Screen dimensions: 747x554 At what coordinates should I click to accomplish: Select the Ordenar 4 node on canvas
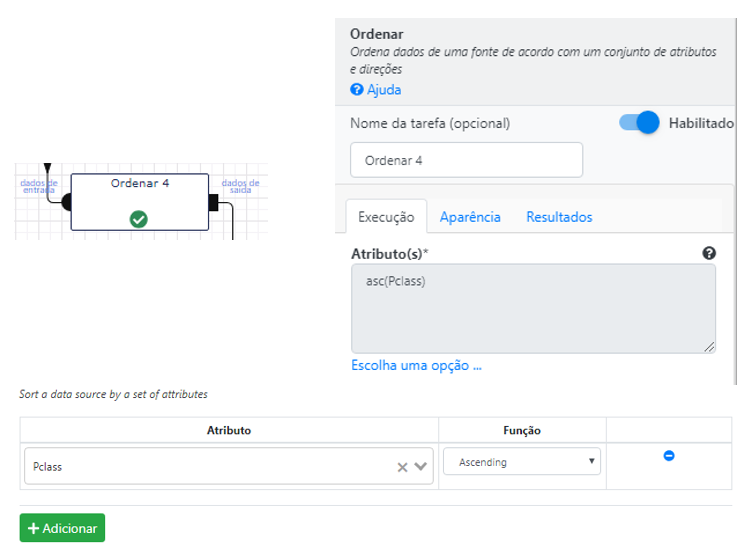pos(140,202)
